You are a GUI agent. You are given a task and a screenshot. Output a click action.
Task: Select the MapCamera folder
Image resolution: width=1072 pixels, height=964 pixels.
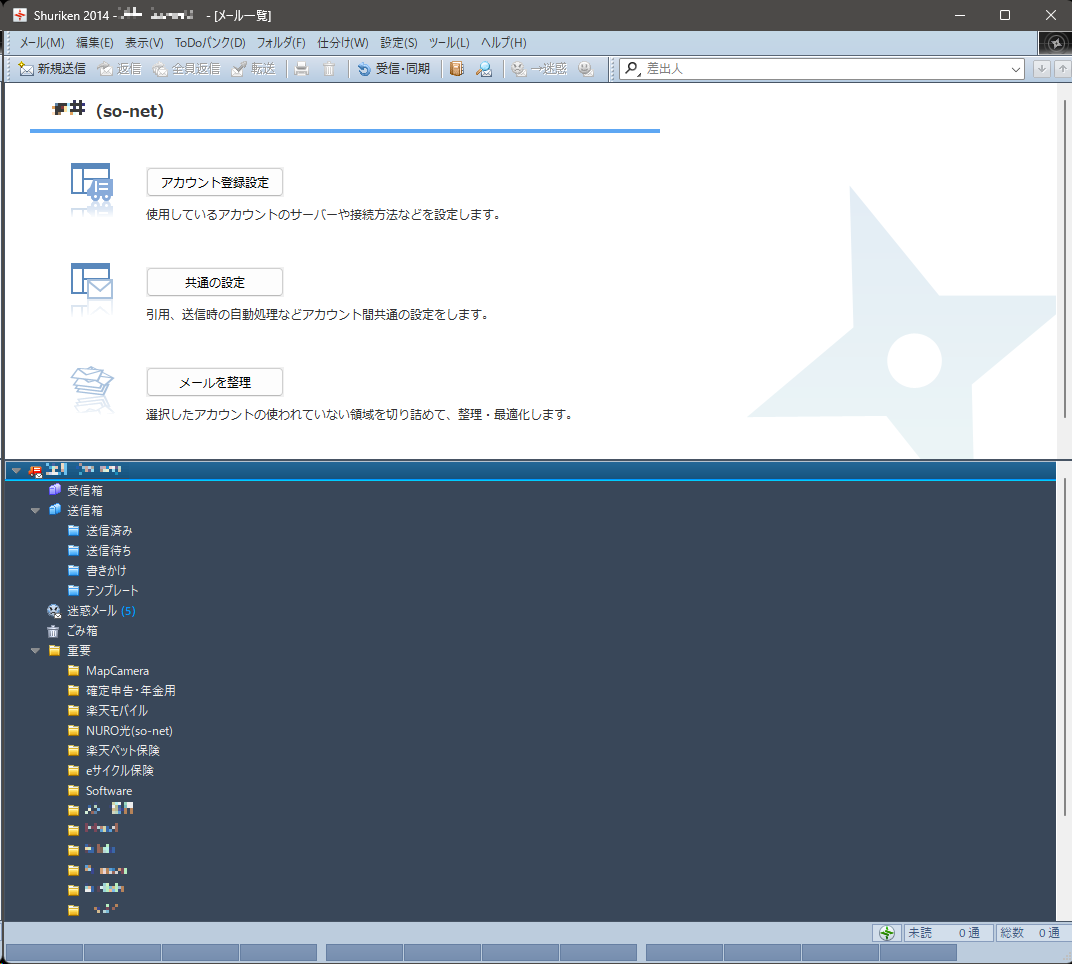tap(117, 671)
